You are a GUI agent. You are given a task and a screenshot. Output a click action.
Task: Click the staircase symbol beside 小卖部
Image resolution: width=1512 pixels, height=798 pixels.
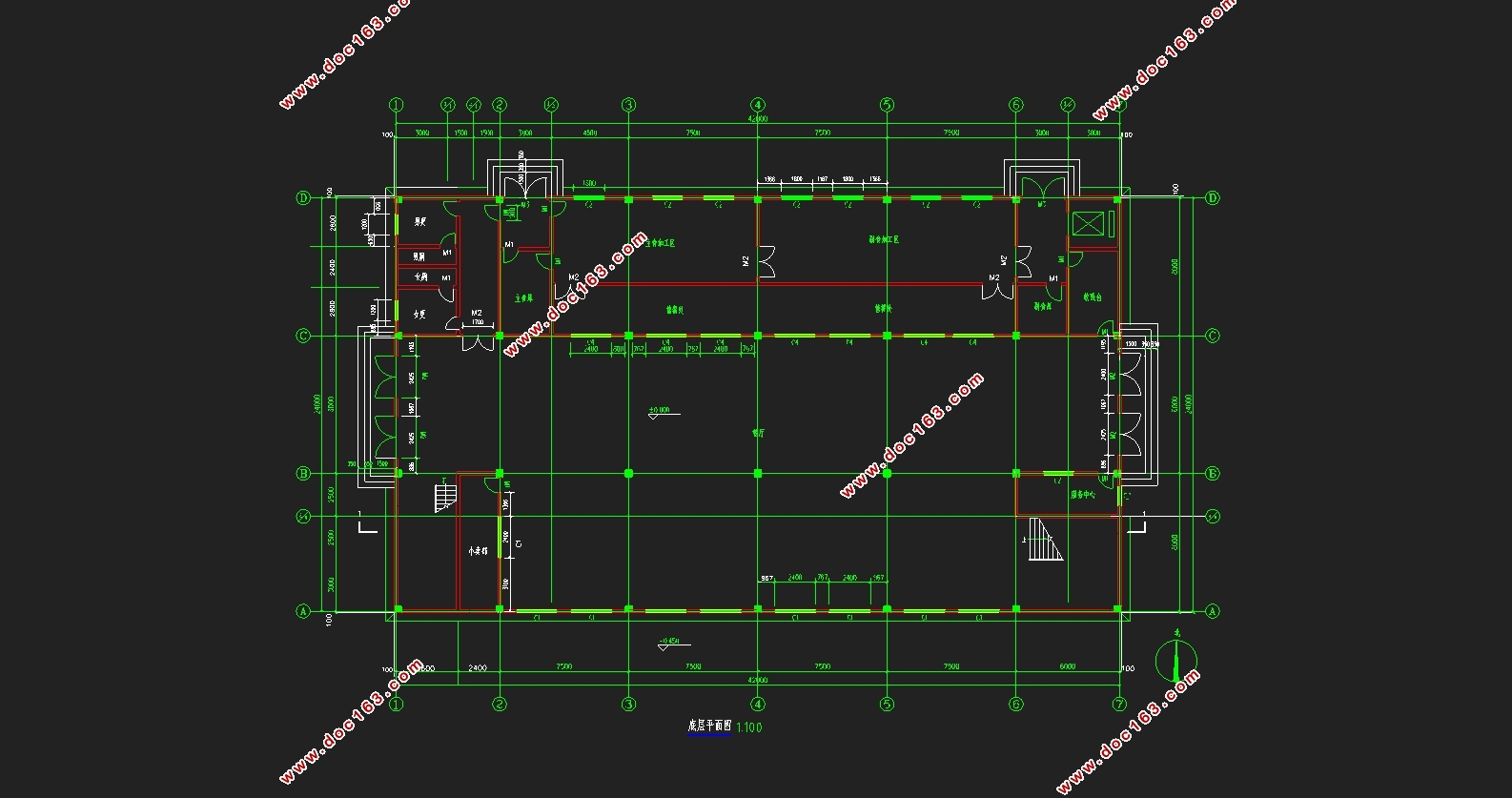[x=446, y=498]
